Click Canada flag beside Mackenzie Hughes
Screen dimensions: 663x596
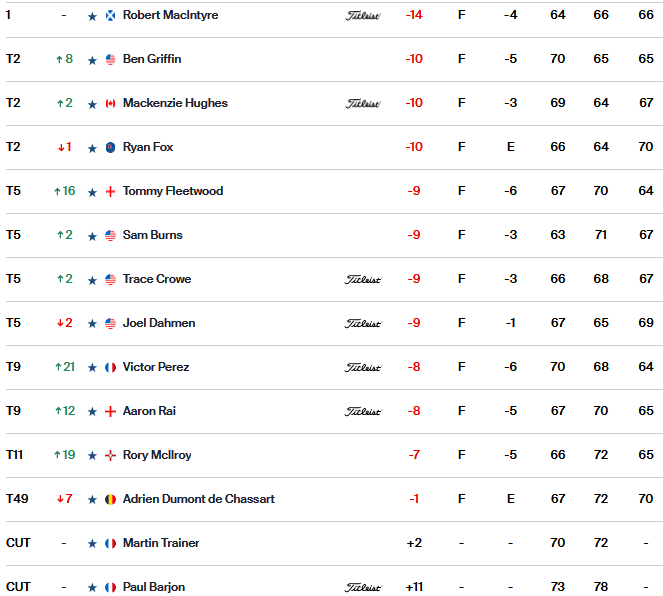click(110, 104)
